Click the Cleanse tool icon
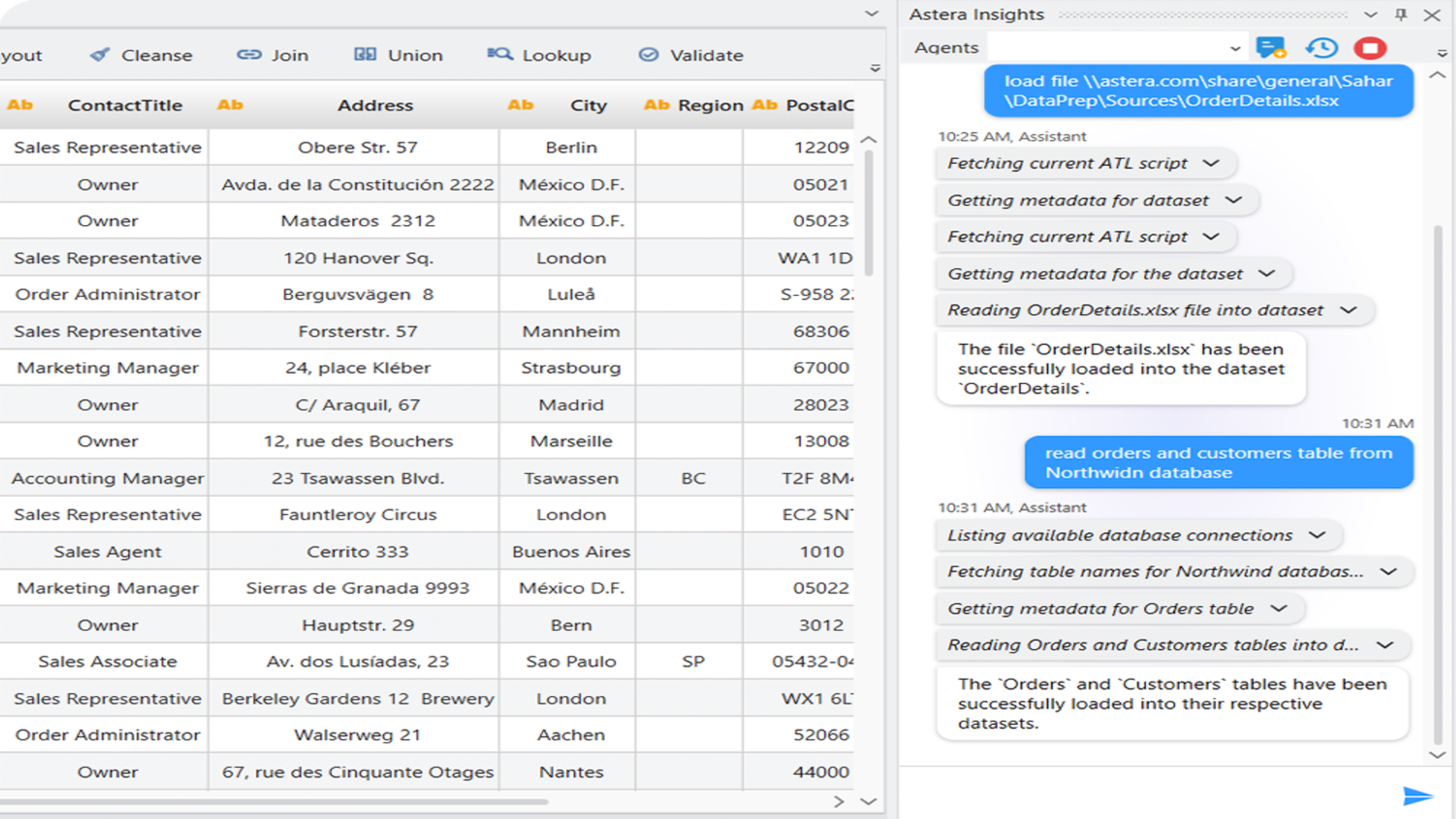Viewport: 1456px width, 819px height. click(x=99, y=55)
